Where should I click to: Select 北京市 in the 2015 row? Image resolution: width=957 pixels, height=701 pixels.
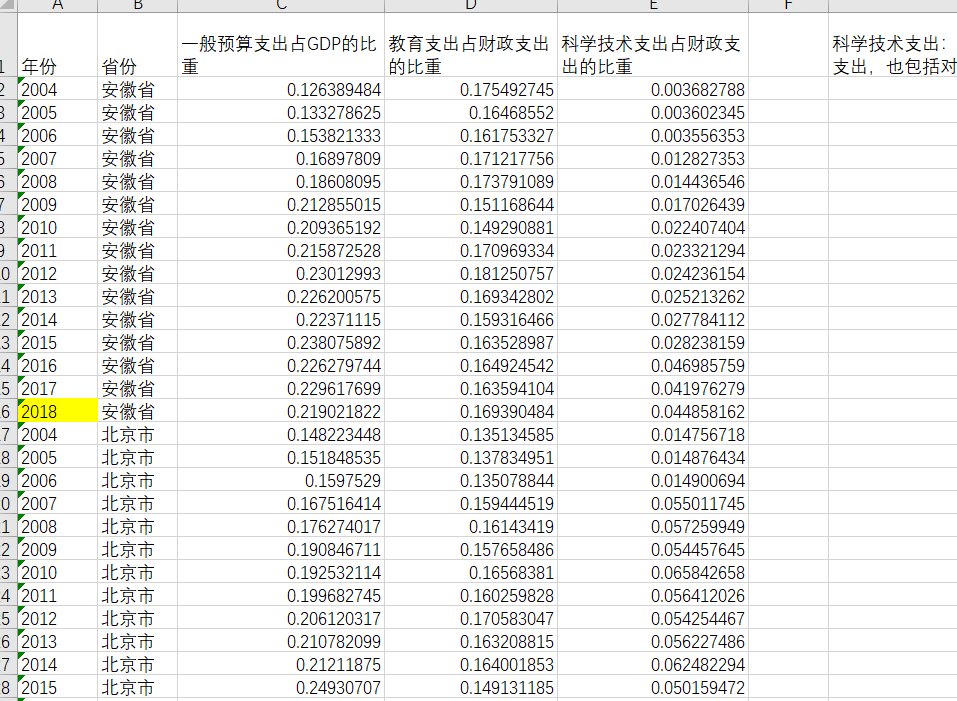click(x=137, y=687)
